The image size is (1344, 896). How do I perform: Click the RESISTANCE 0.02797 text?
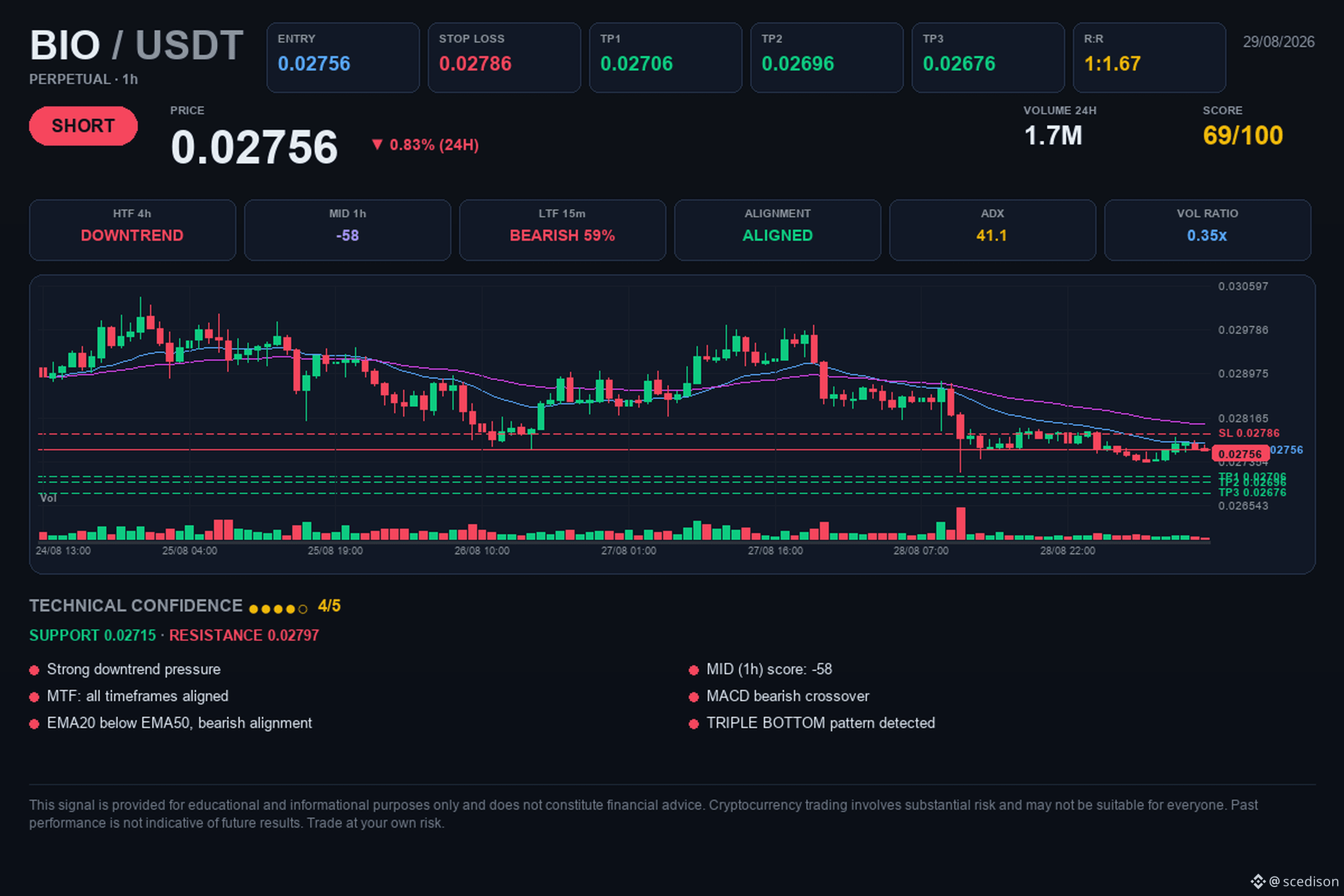244,636
